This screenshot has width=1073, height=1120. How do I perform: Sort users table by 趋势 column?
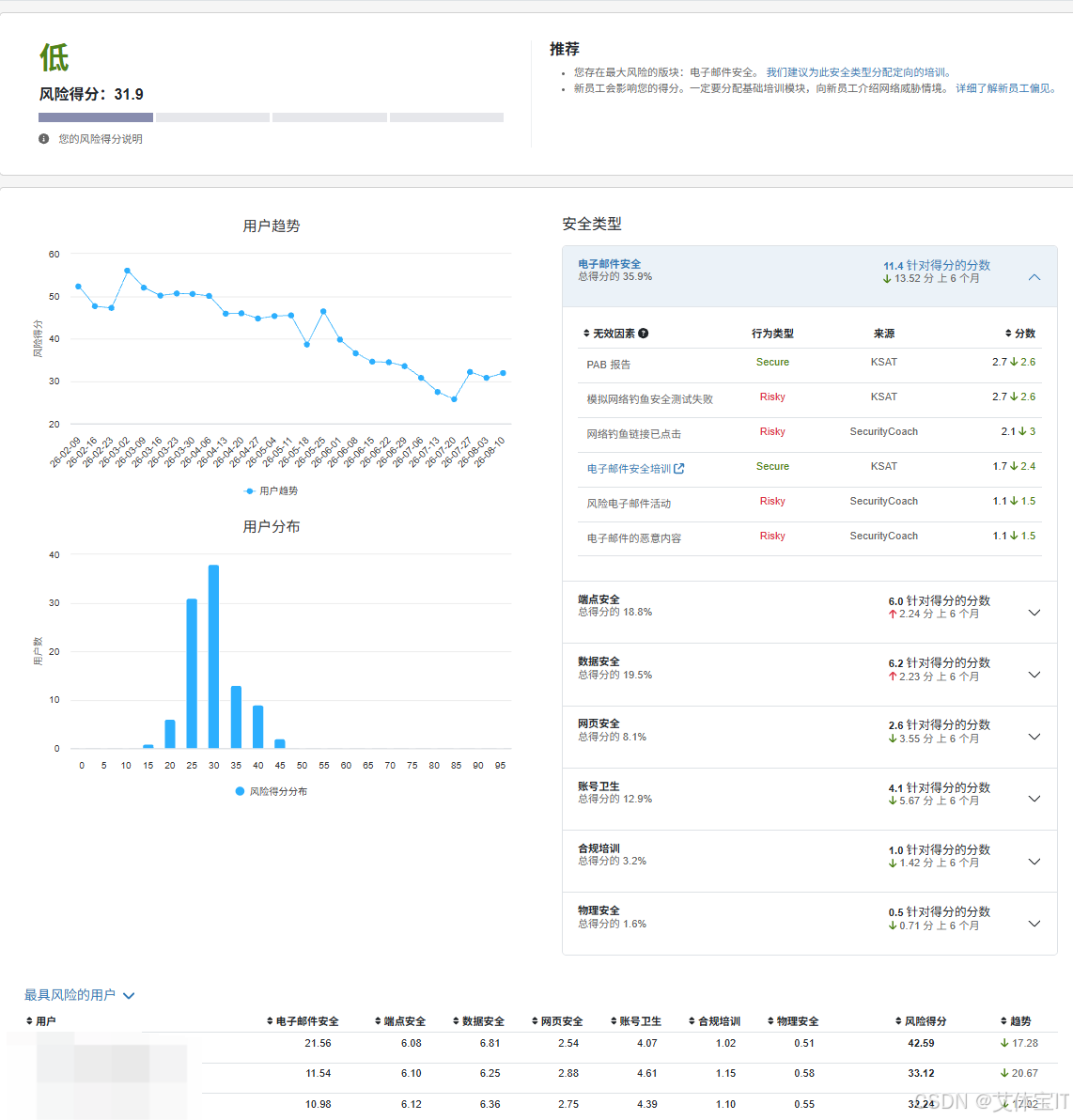(x=1016, y=1020)
